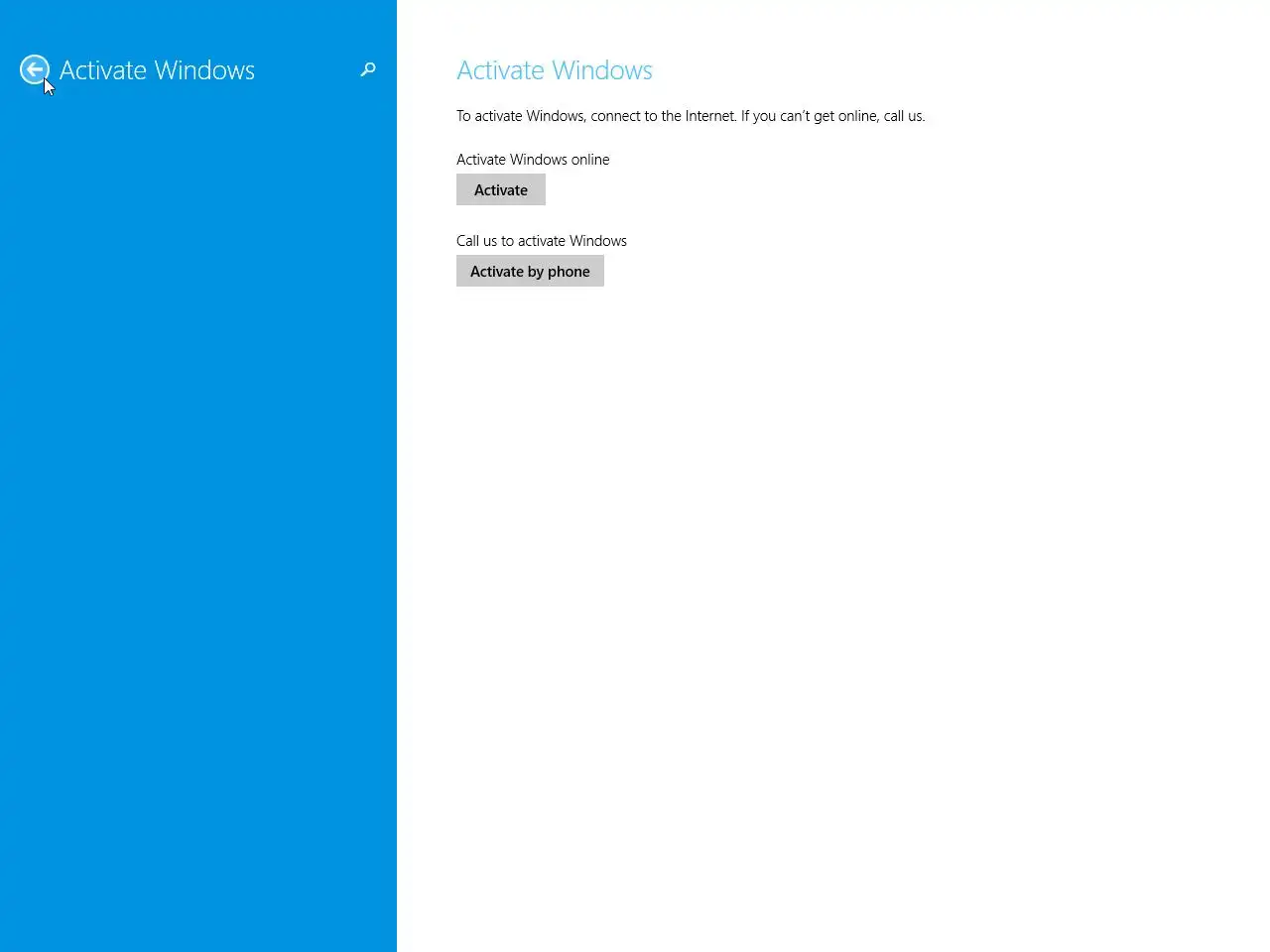
Task: Click the 'Call us to activate Windows' label
Action: (542, 241)
